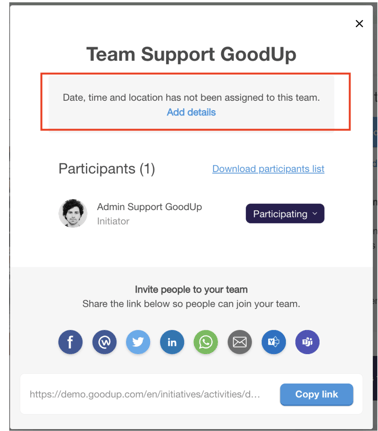Select the team invite URL field
This screenshot has height=431, width=378.
145,394
